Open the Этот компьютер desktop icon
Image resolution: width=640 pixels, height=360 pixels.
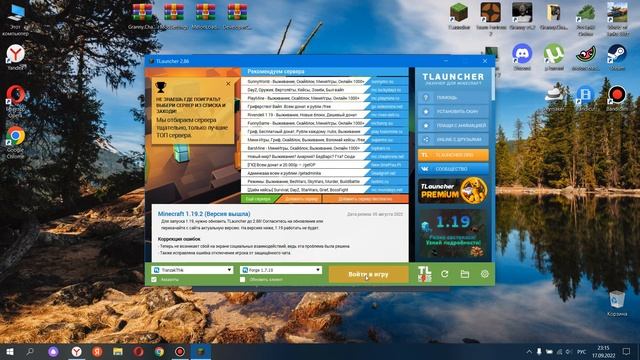pos(16,20)
